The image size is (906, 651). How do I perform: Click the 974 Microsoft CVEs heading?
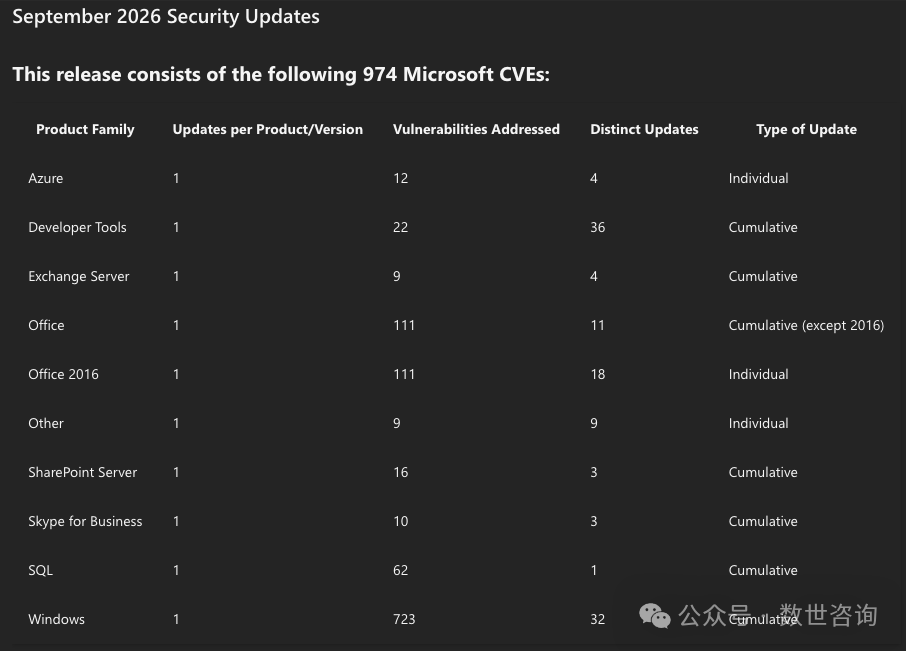(281, 75)
